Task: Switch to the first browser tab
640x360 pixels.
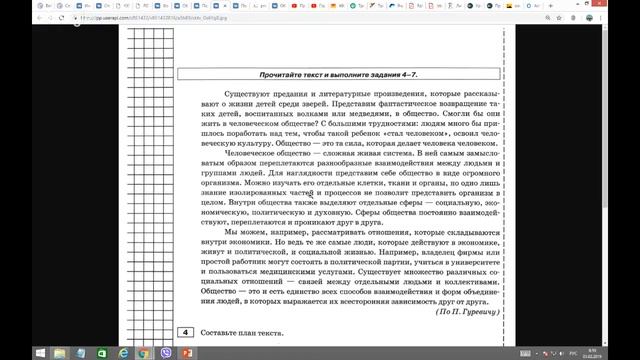Action: click(x=44, y=6)
